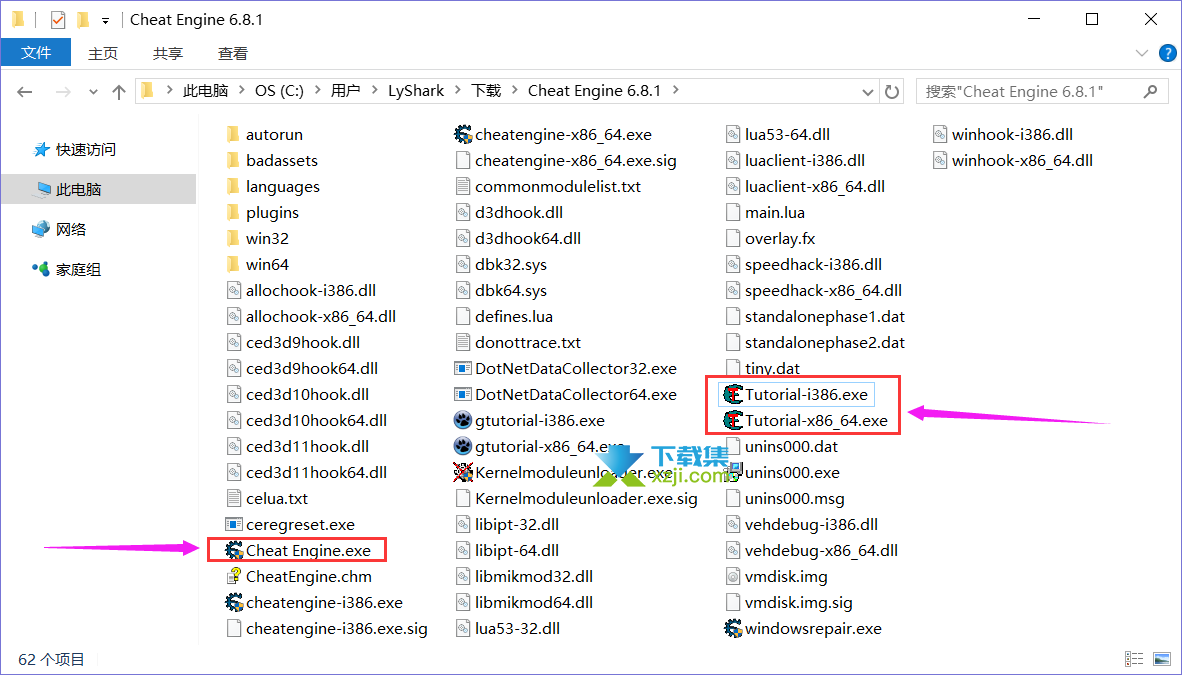Open the 共享 ribbon tab

pyautogui.click(x=167, y=54)
